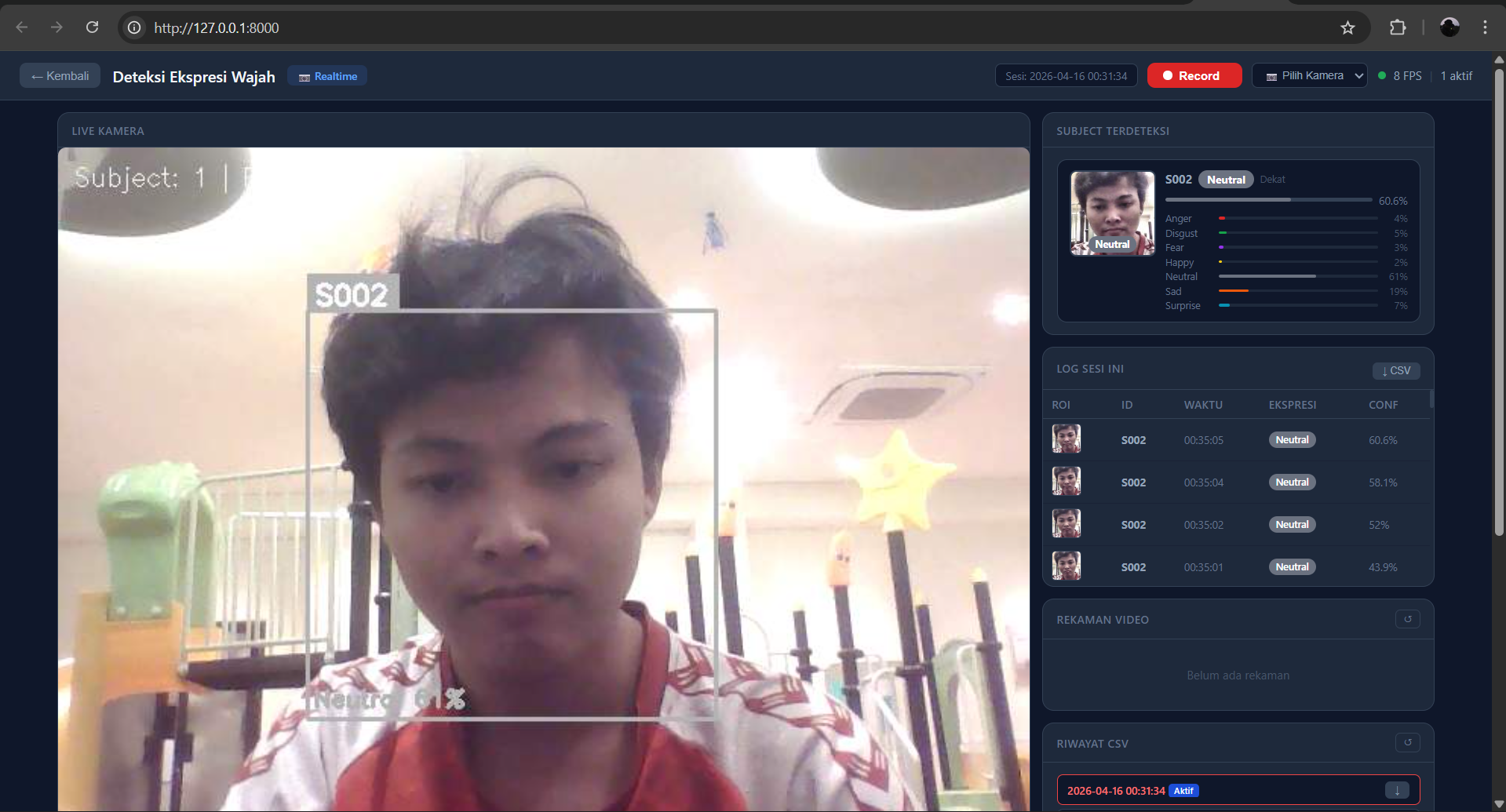Click the Neutral badge in the 00:35:05 row
This screenshot has width=1506, height=812.
(x=1292, y=440)
